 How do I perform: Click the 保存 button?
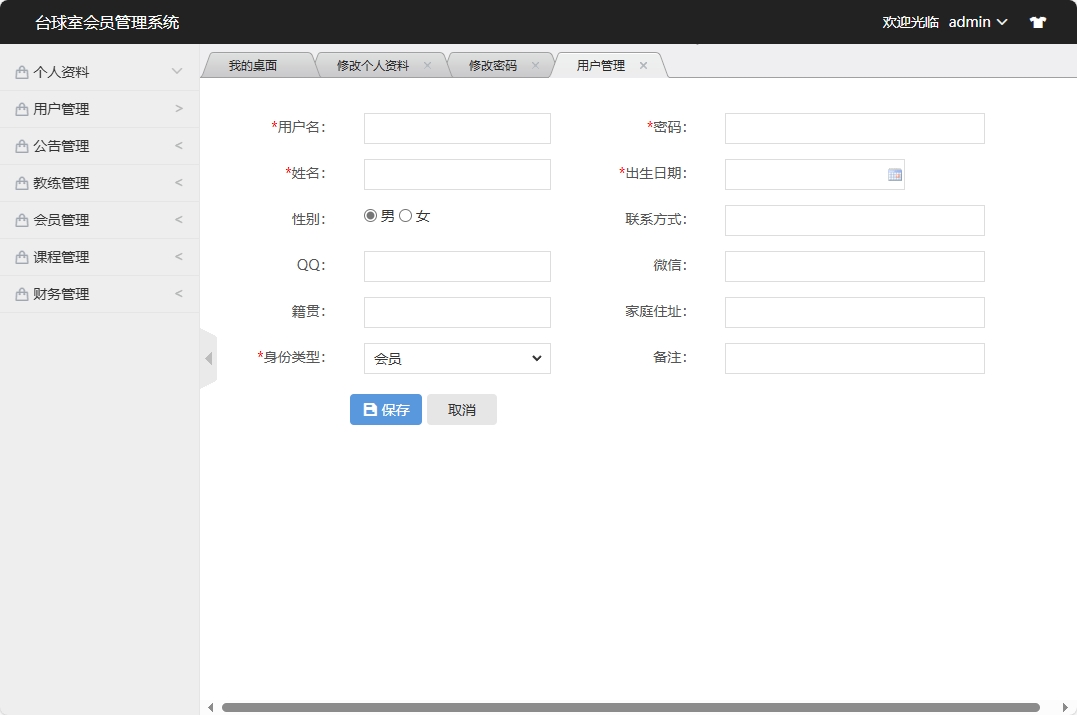coord(385,409)
